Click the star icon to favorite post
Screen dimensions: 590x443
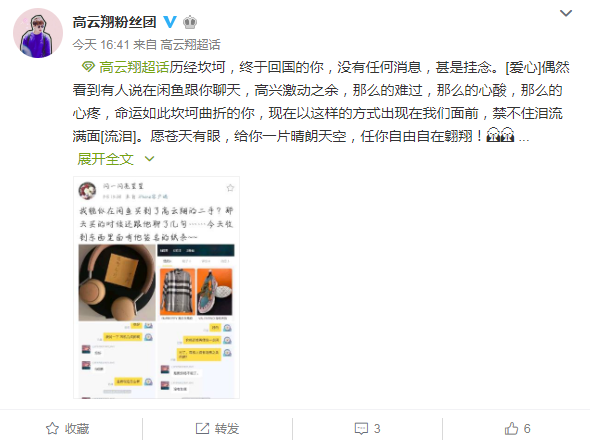[x=52, y=428]
